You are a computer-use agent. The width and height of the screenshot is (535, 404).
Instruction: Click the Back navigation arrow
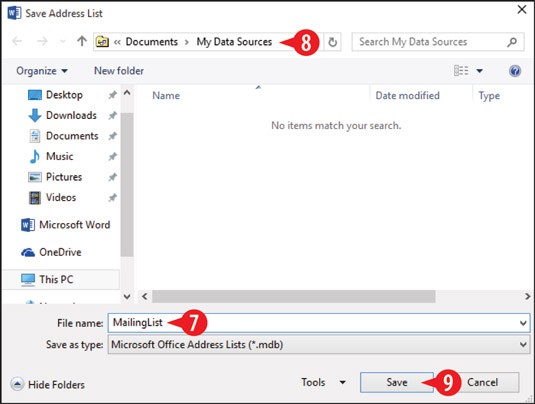[x=17, y=41]
